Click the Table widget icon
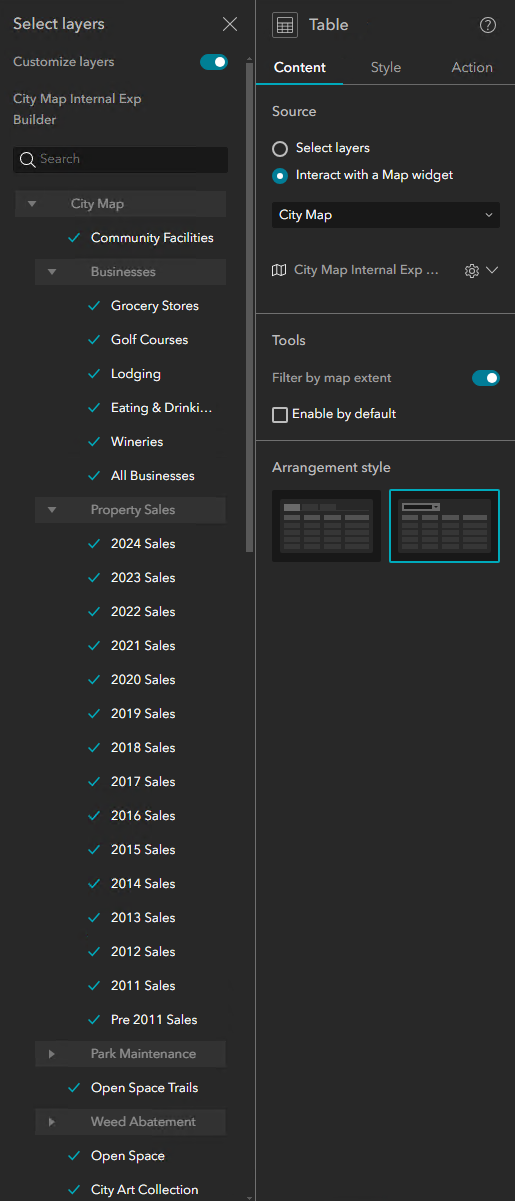Viewport: 515px width, 1201px height. [x=285, y=25]
